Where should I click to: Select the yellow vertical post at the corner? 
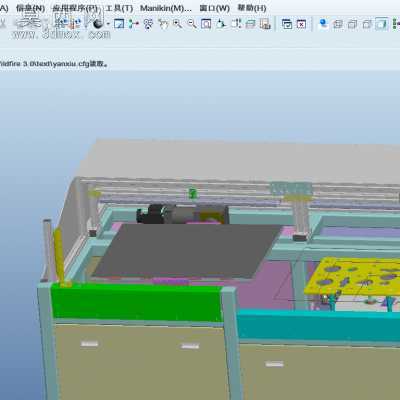[x=59, y=257]
